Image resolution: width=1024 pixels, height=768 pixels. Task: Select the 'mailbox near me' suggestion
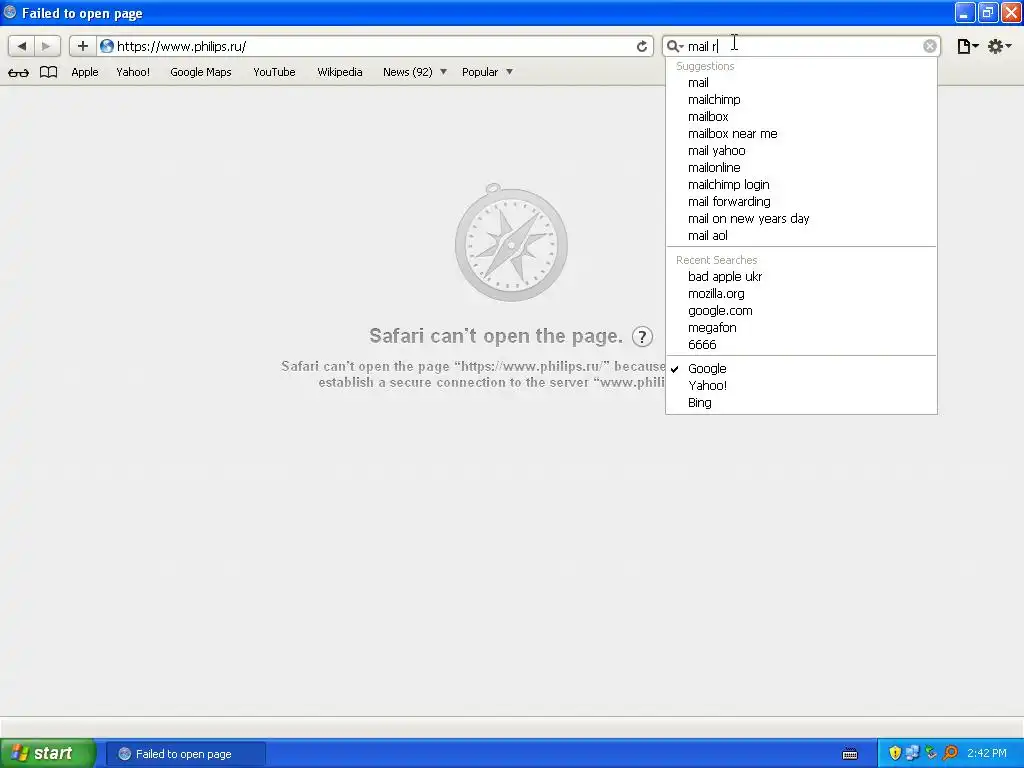tap(801, 134)
